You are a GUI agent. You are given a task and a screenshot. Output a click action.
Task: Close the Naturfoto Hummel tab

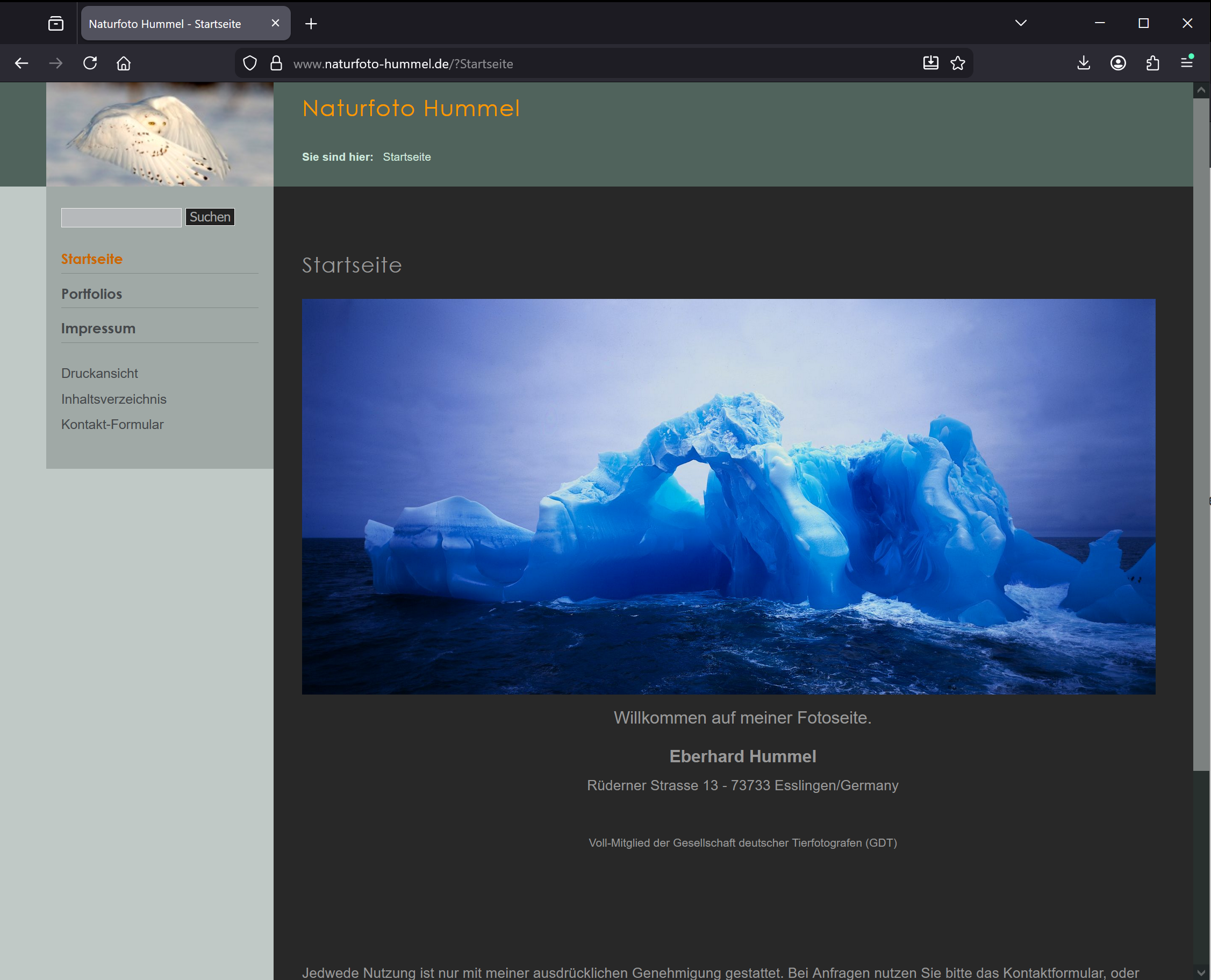pyautogui.click(x=275, y=23)
